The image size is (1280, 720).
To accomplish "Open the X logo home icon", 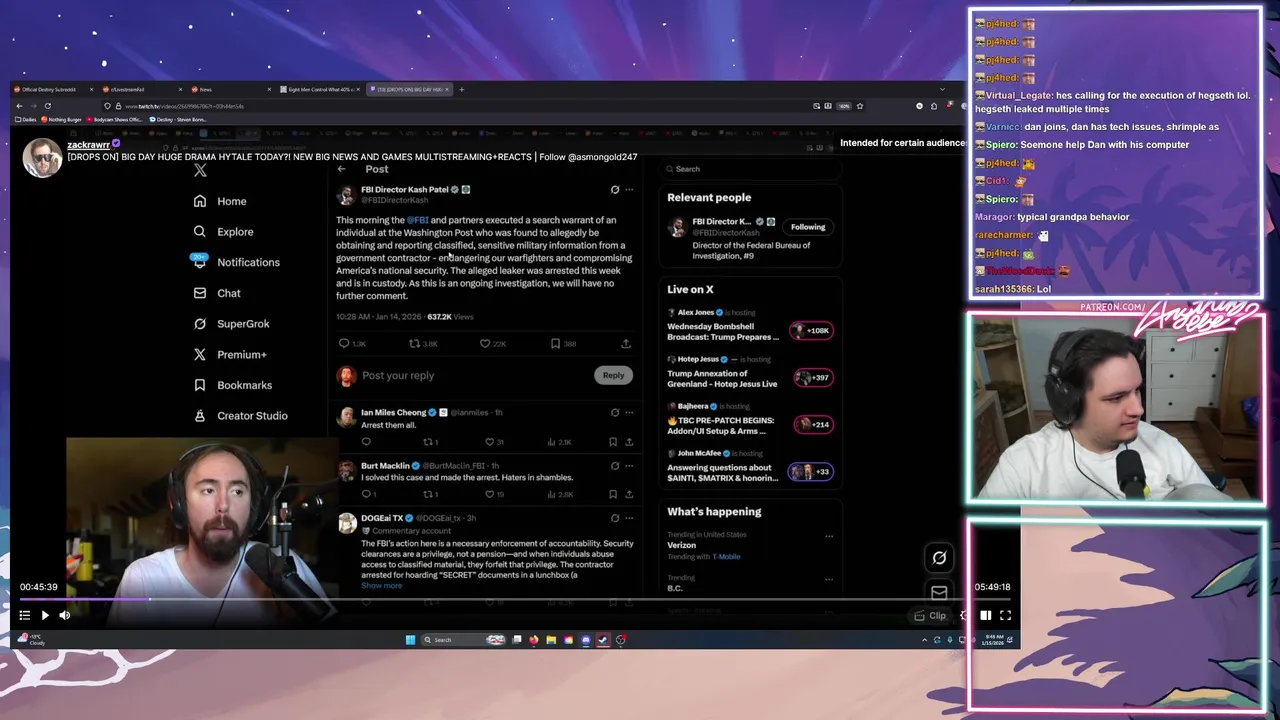I will (200, 170).
